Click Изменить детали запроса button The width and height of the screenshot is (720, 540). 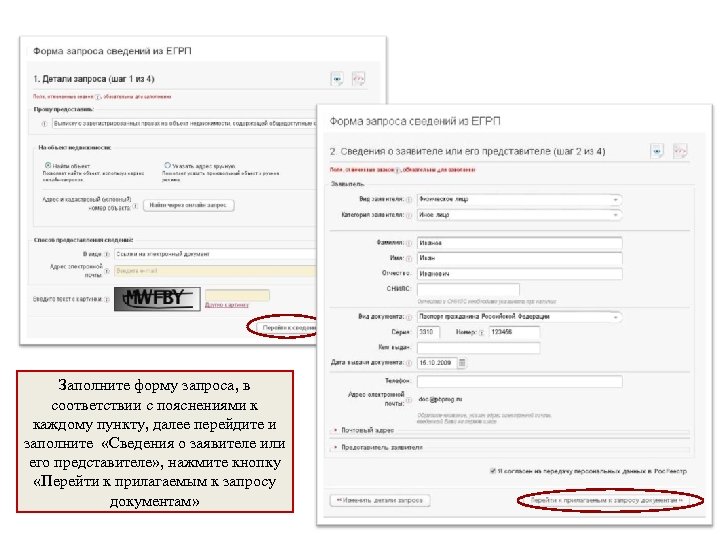380,500
